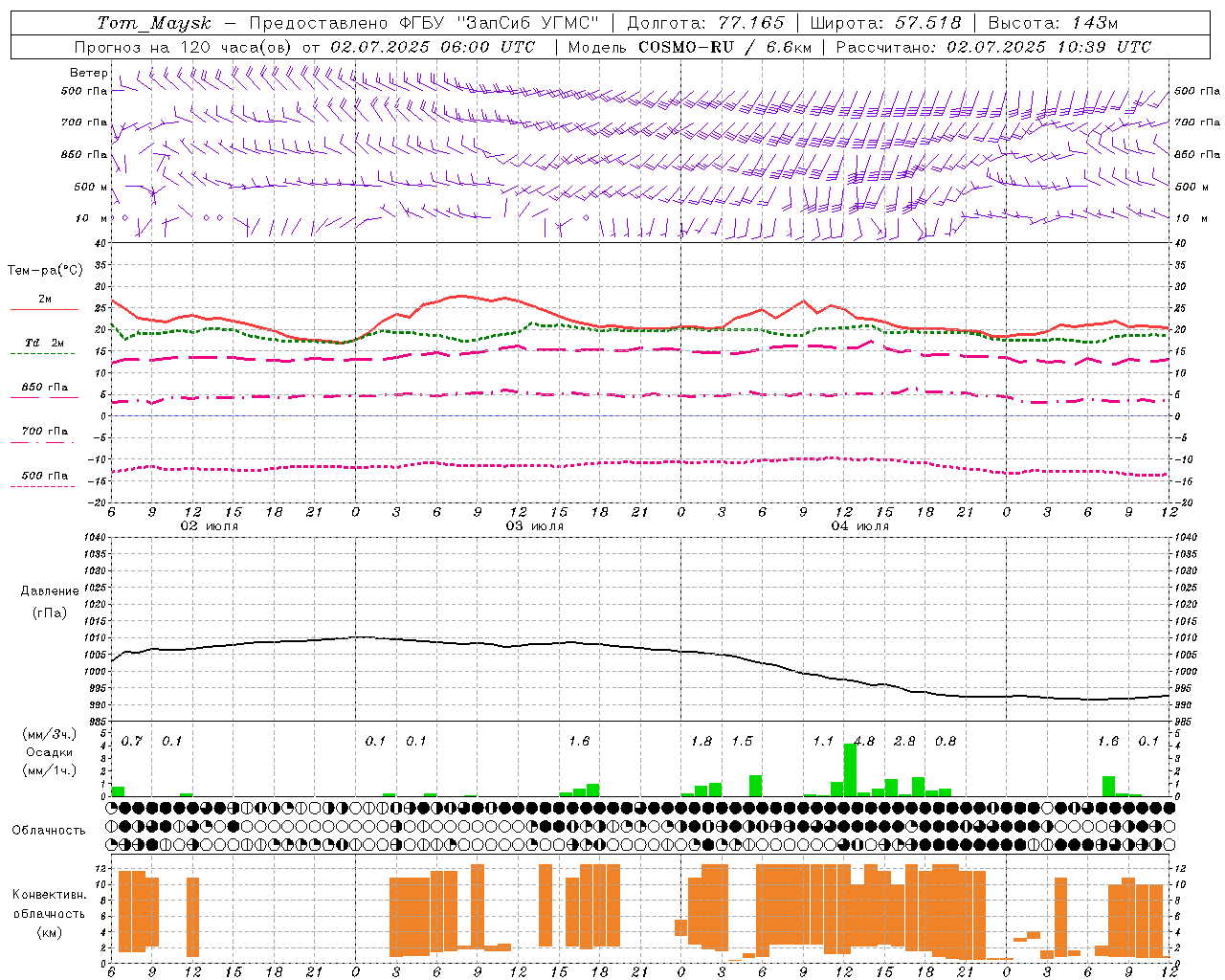Screen dimensions: 1225x980
Task: Click the Ветер panel label
Action: 88,73
